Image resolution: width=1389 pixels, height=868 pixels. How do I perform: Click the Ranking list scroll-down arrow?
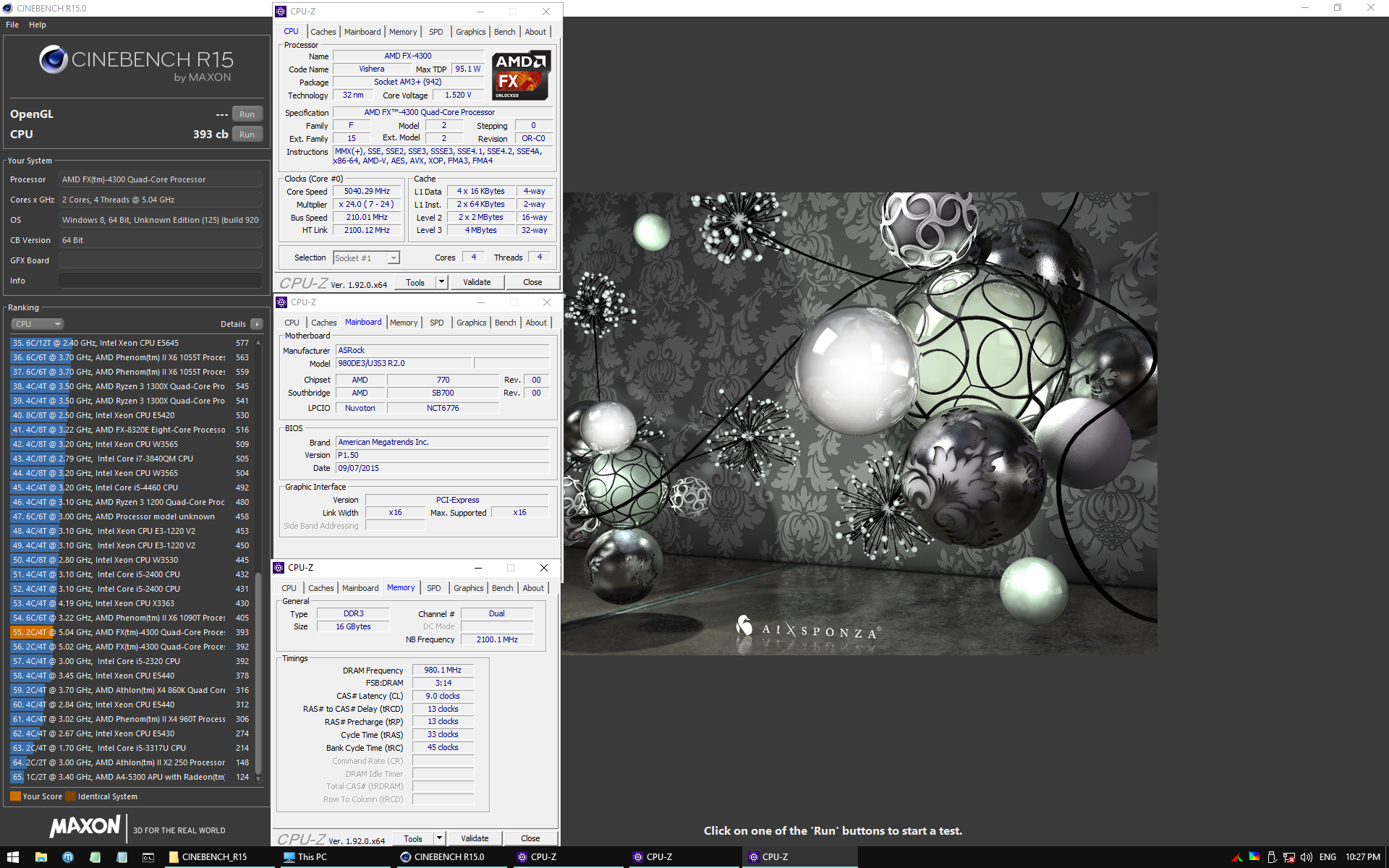point(258,778)
